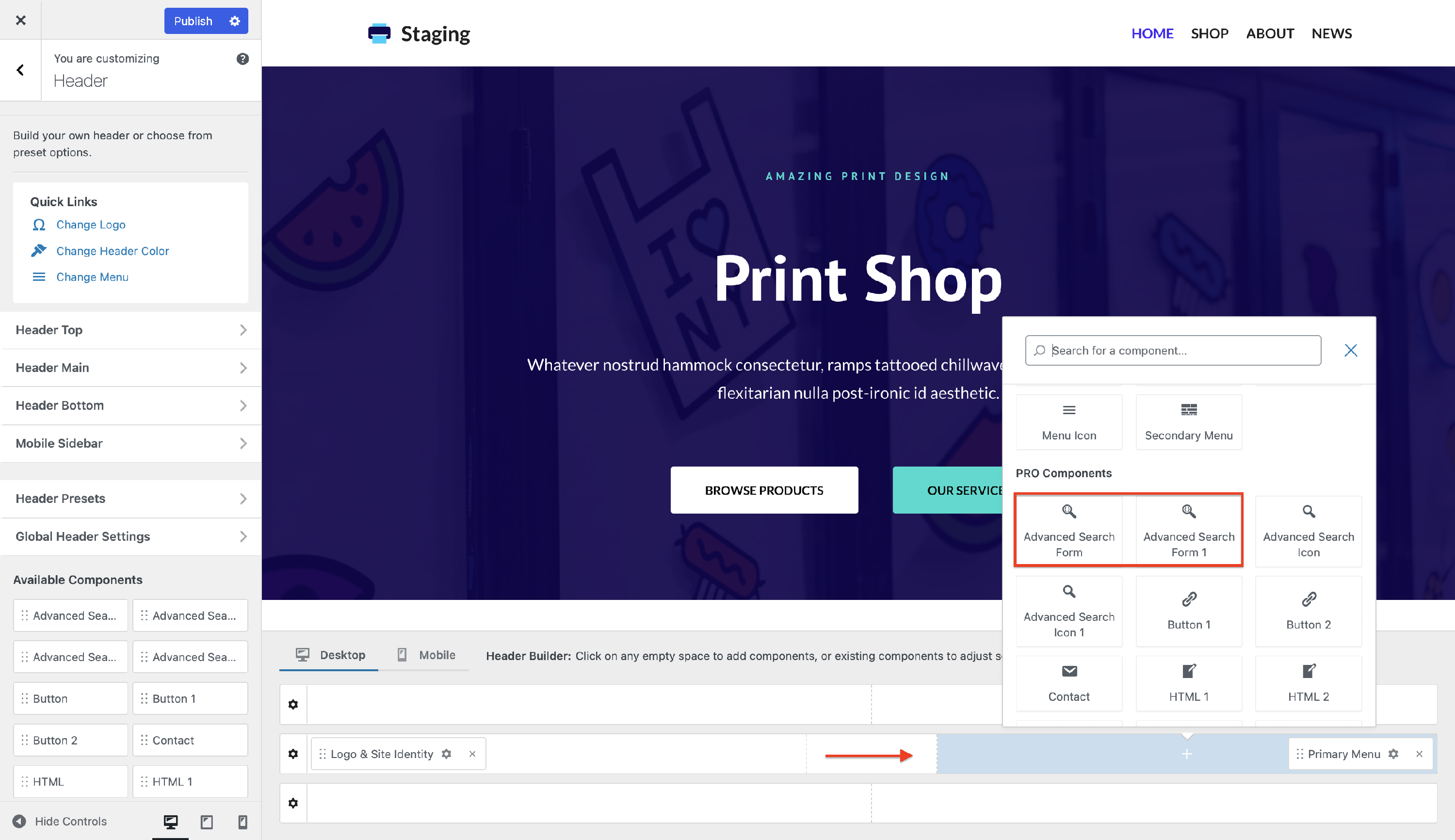Switch preview to tablet device view

point(207,822)
